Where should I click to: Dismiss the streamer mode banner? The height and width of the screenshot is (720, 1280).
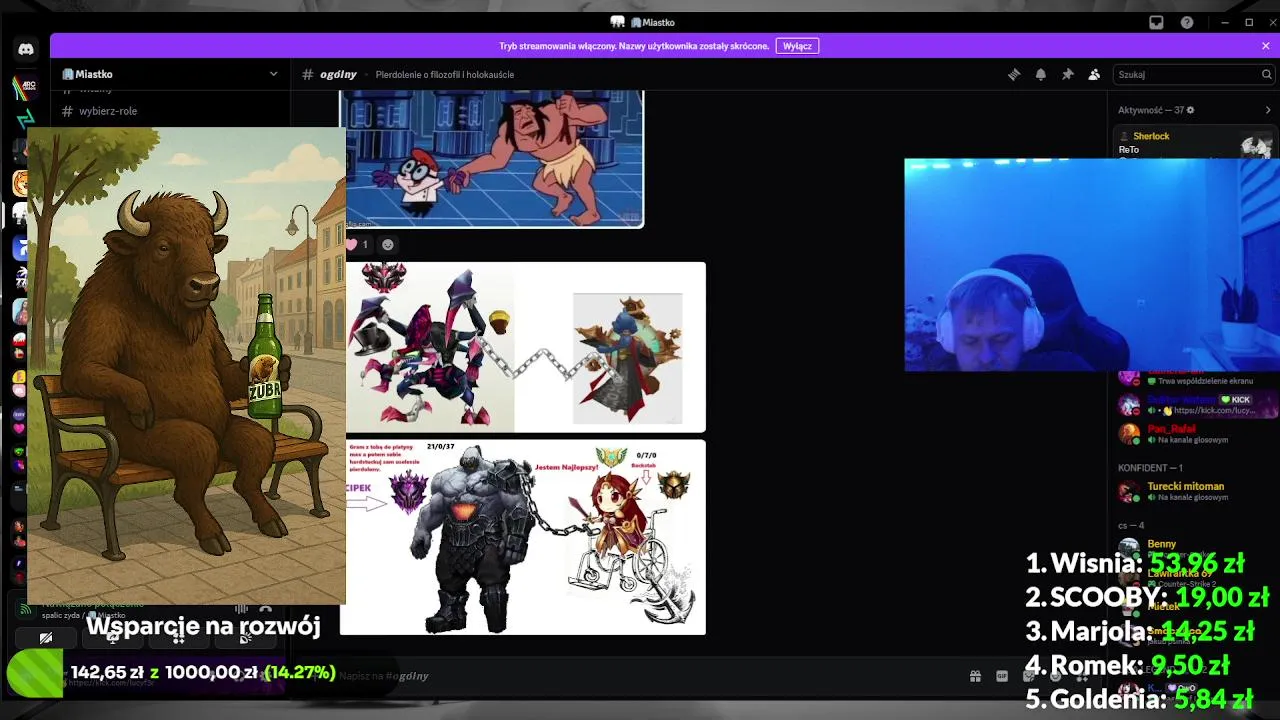[1266, 46]
